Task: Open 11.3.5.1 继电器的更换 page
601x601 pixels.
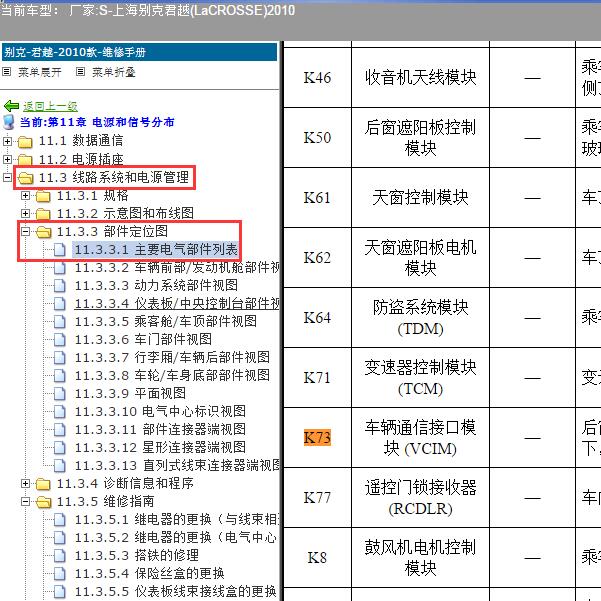Action: click(177, 519)
